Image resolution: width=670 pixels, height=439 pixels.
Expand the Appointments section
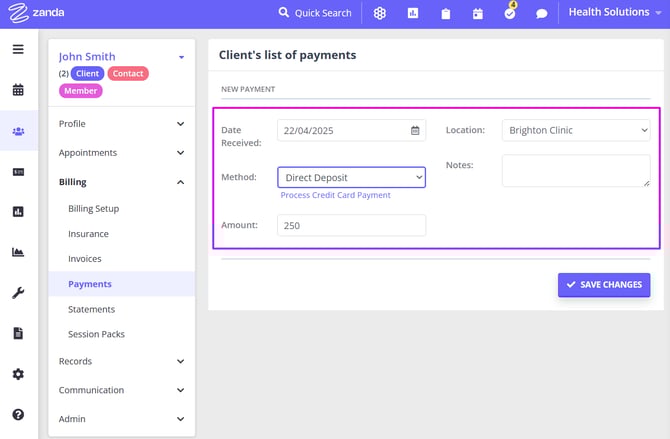click(121, 153)
